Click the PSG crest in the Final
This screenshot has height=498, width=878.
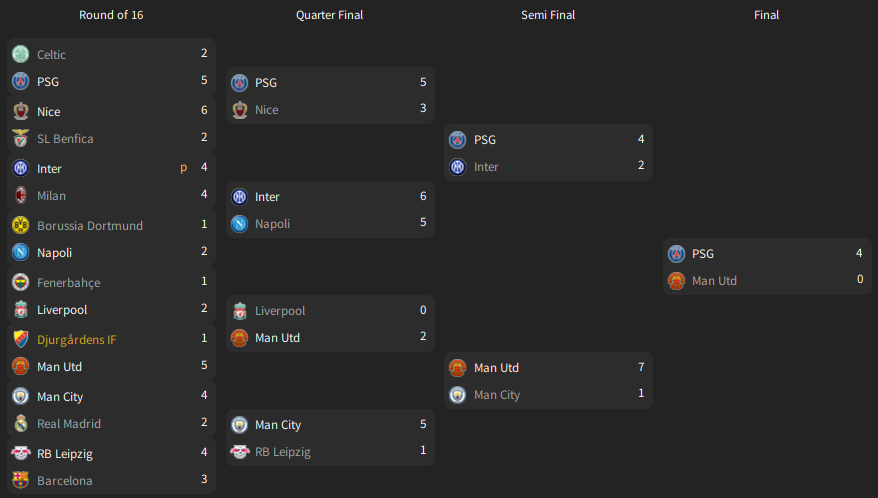pyautogui.click(x=676, y=254)
